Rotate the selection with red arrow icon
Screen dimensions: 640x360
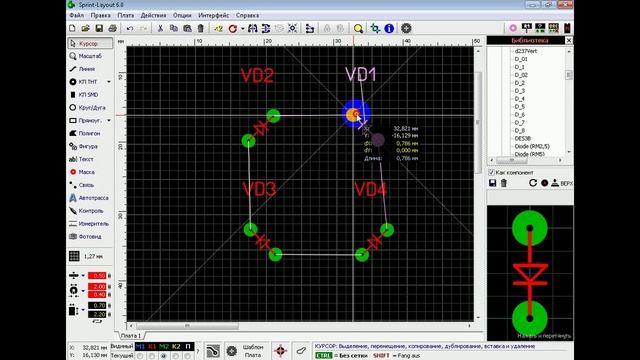tap(233, 28)
